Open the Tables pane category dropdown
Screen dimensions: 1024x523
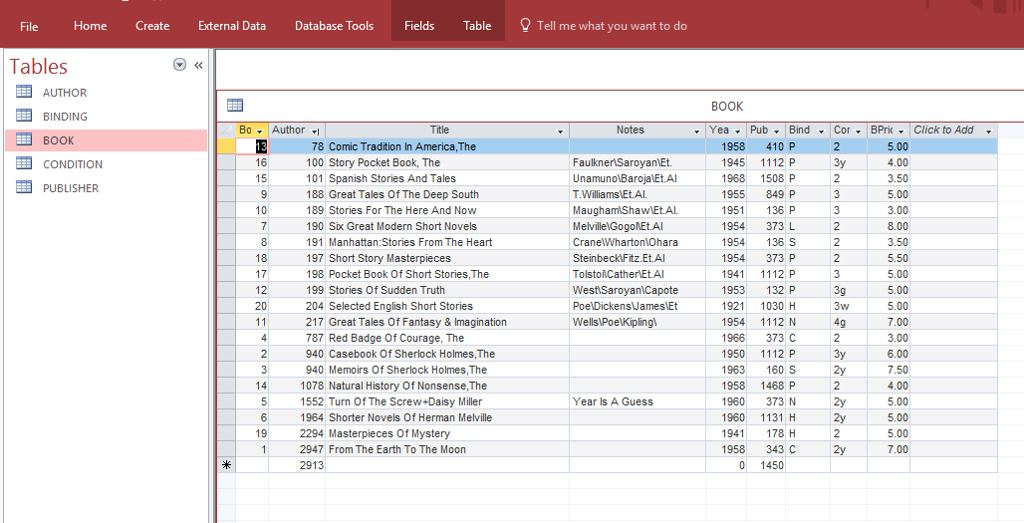[180, 65]
